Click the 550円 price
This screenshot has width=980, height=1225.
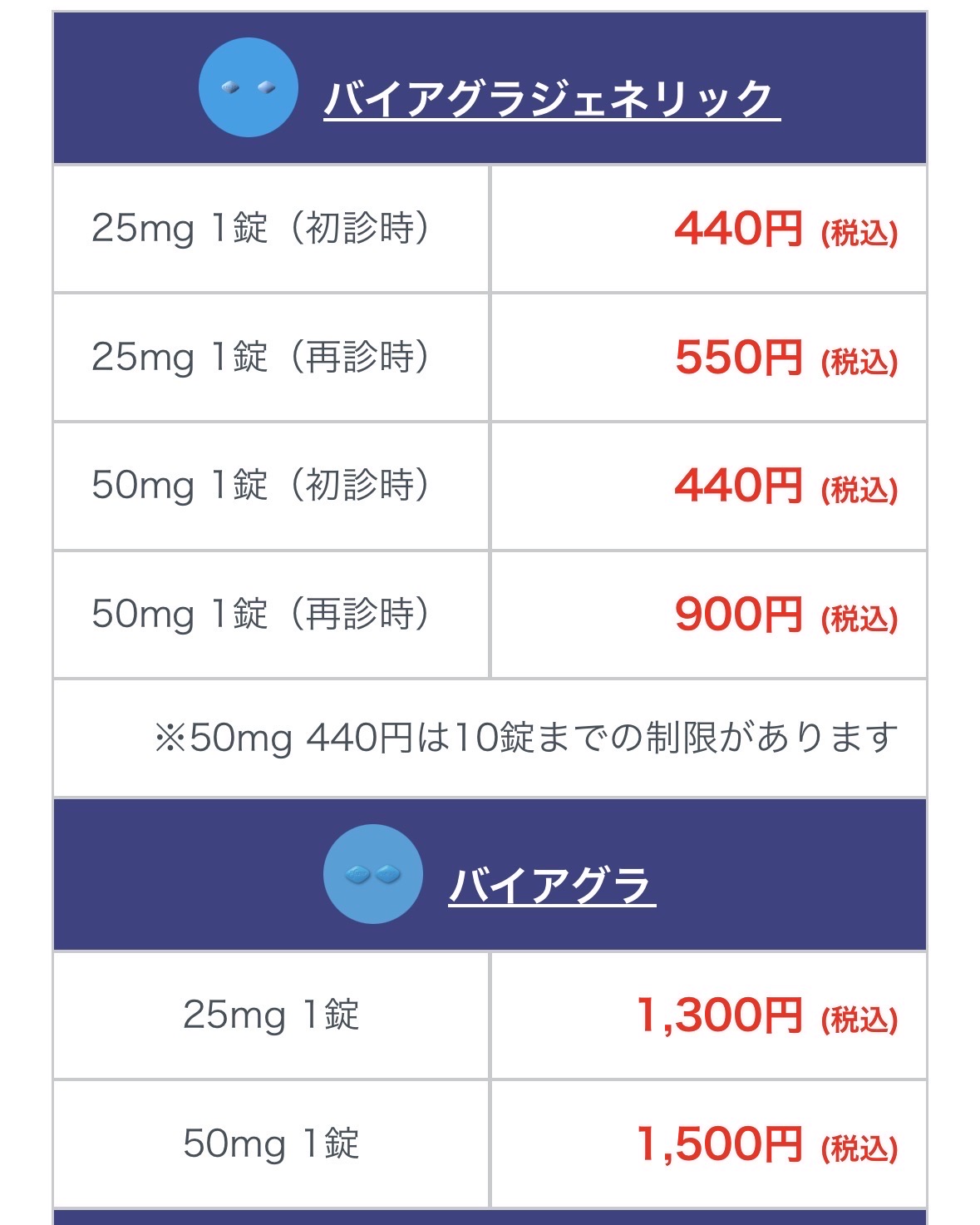(738, 358)
